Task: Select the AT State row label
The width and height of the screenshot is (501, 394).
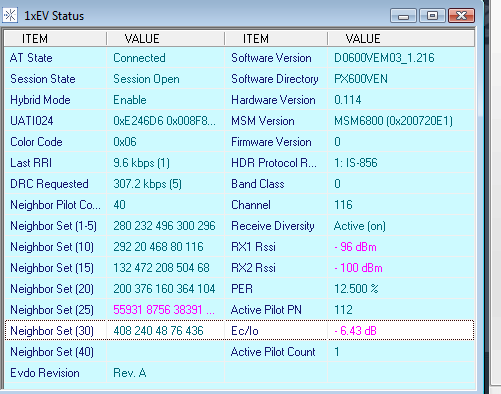Action: tap(31, 58)
